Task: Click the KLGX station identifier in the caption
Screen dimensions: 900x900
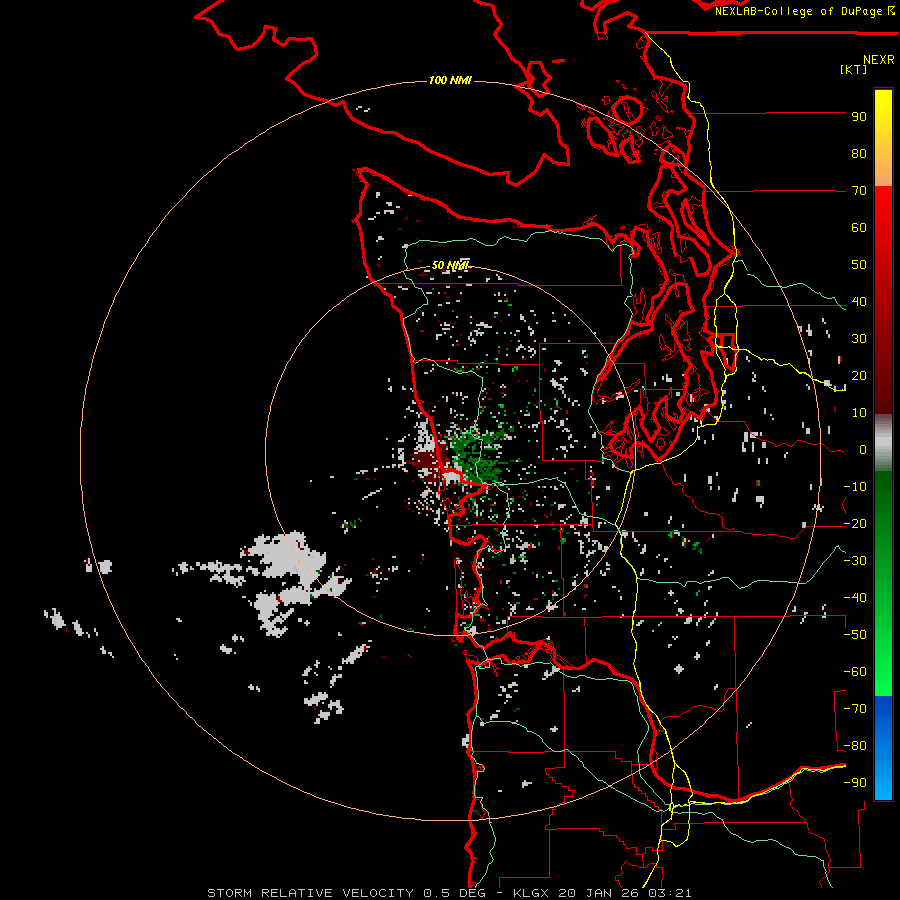Action: coord(532,893)
